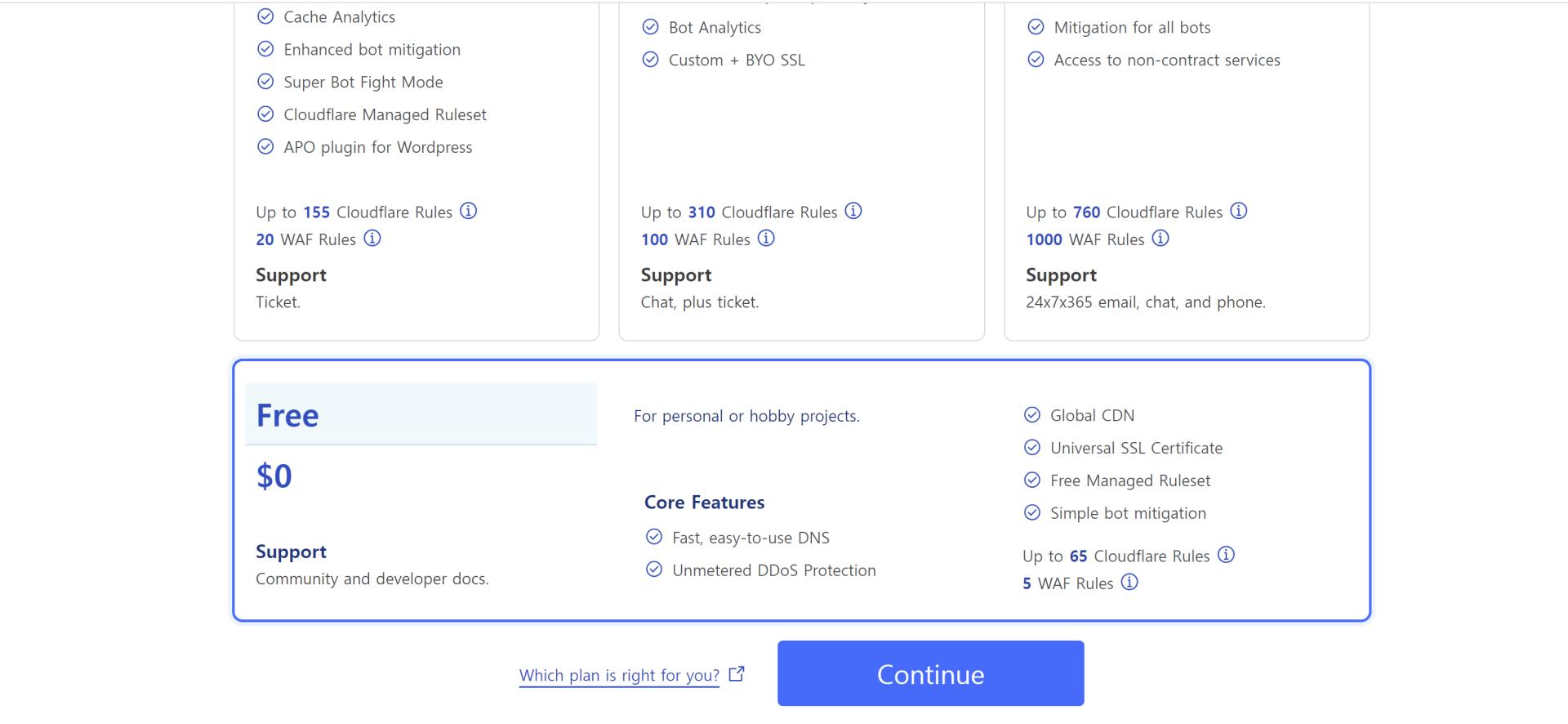The image size is (1568, 724).
Task: Click the $0 price in Free plan
Action: pos(274,476)
